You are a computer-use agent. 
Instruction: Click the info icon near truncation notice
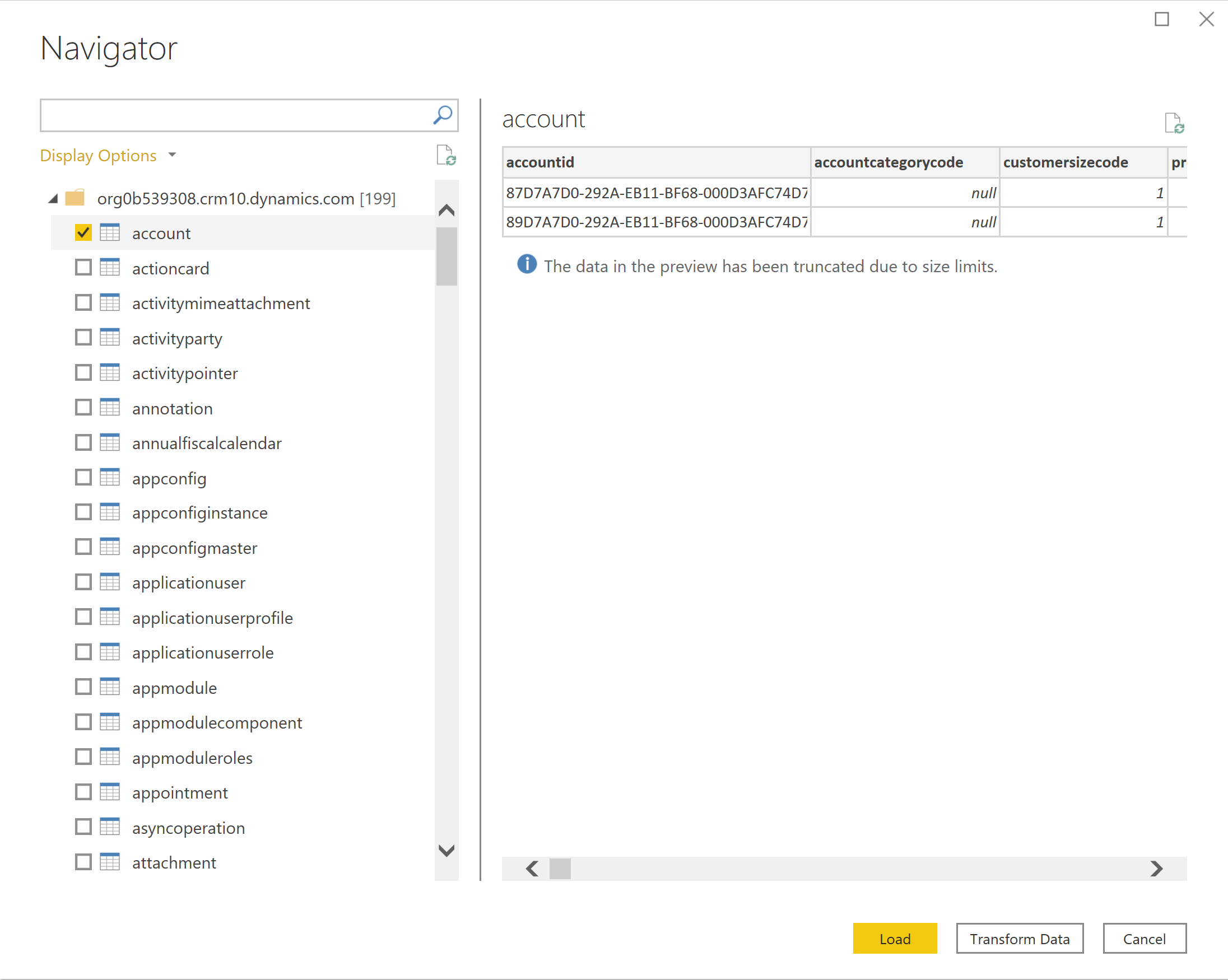(x=525, y=265)
